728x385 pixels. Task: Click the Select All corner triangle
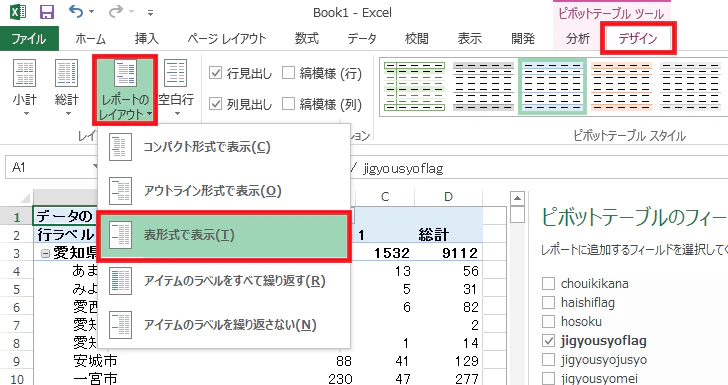pyautogui.click(x=25, y=198)
